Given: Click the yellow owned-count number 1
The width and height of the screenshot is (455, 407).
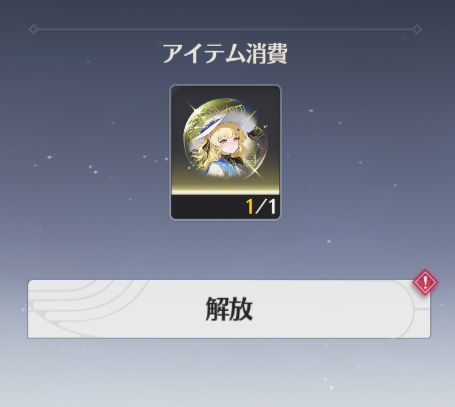Looking at the screenshot, I should click(x=249, y=207).
